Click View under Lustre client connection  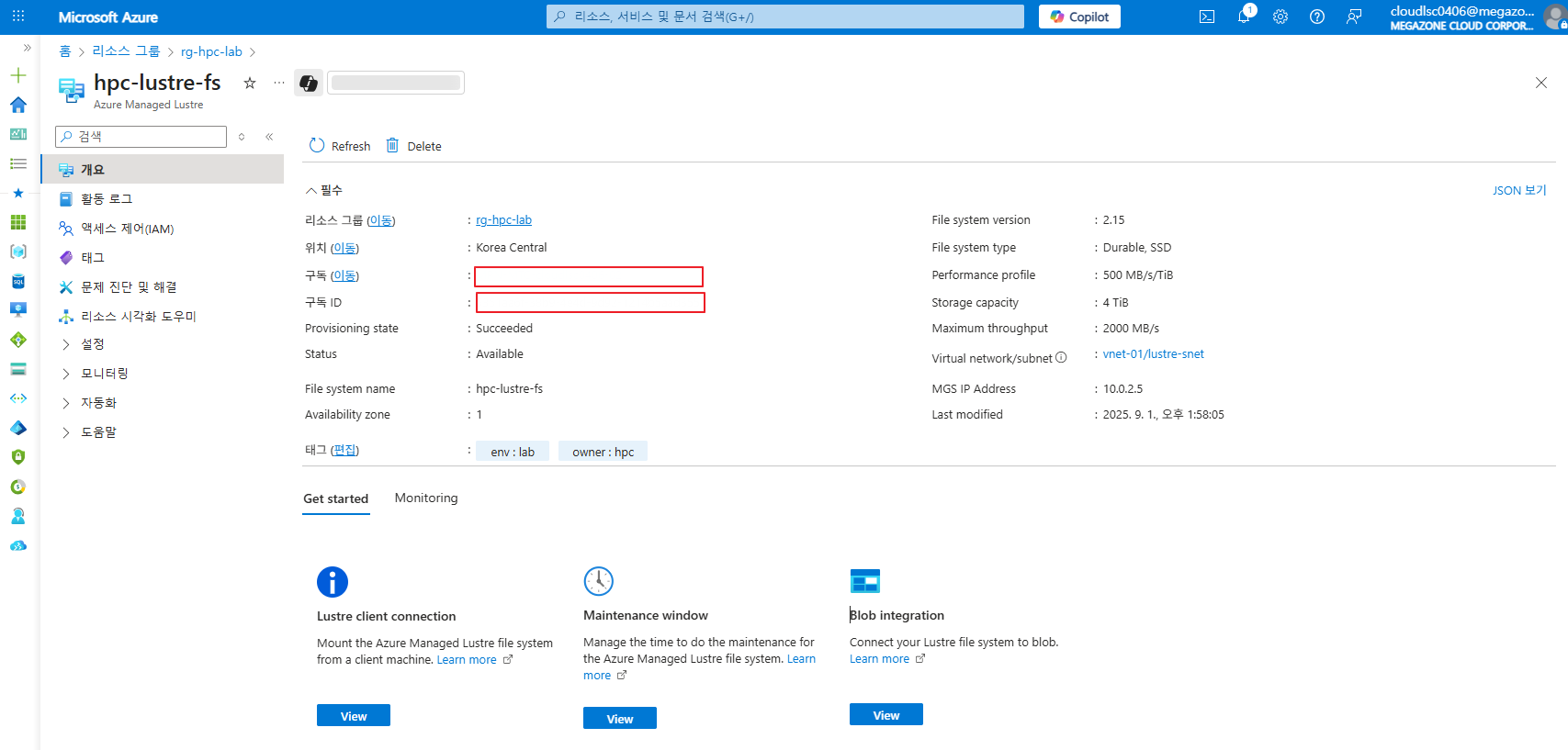click(354, 716)
